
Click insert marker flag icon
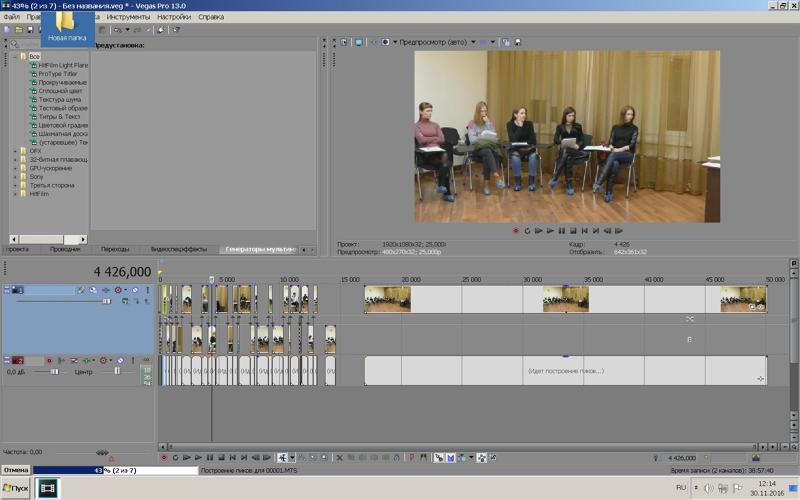[x=412, y=458]
